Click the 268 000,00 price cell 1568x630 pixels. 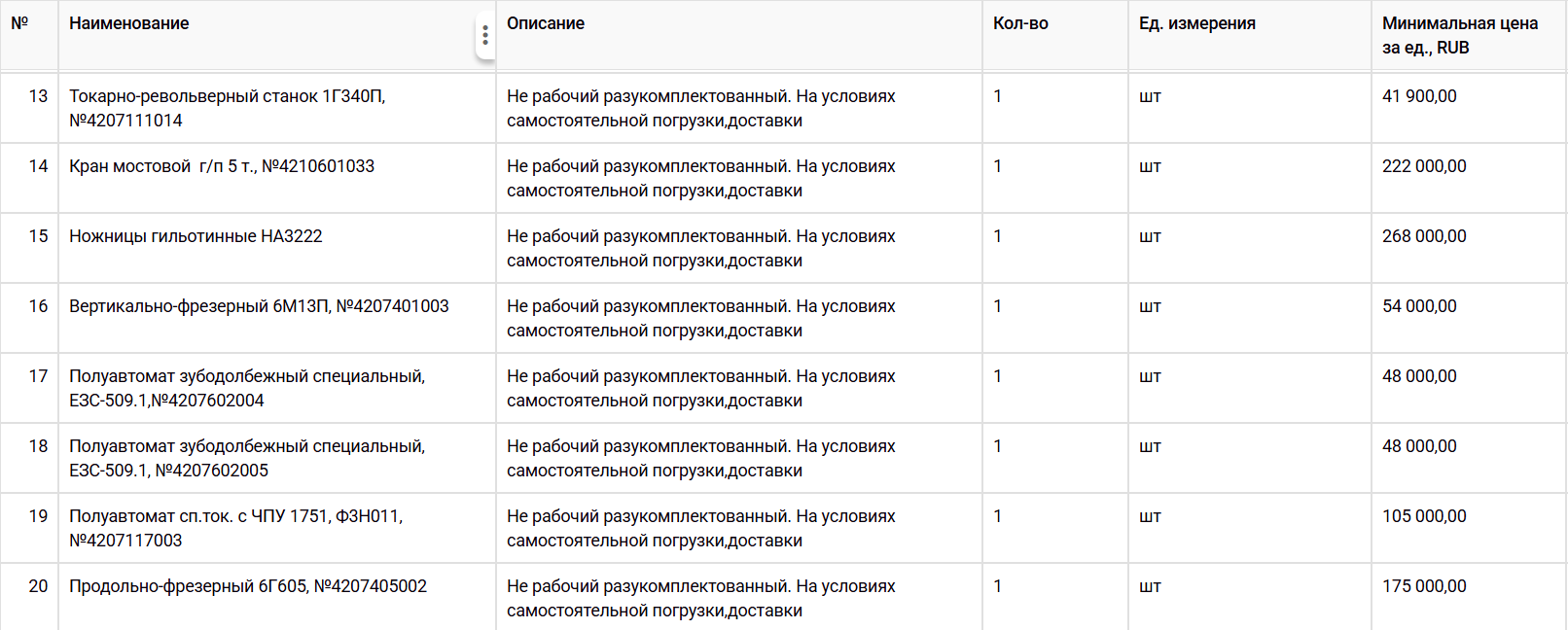[1424, 236]
